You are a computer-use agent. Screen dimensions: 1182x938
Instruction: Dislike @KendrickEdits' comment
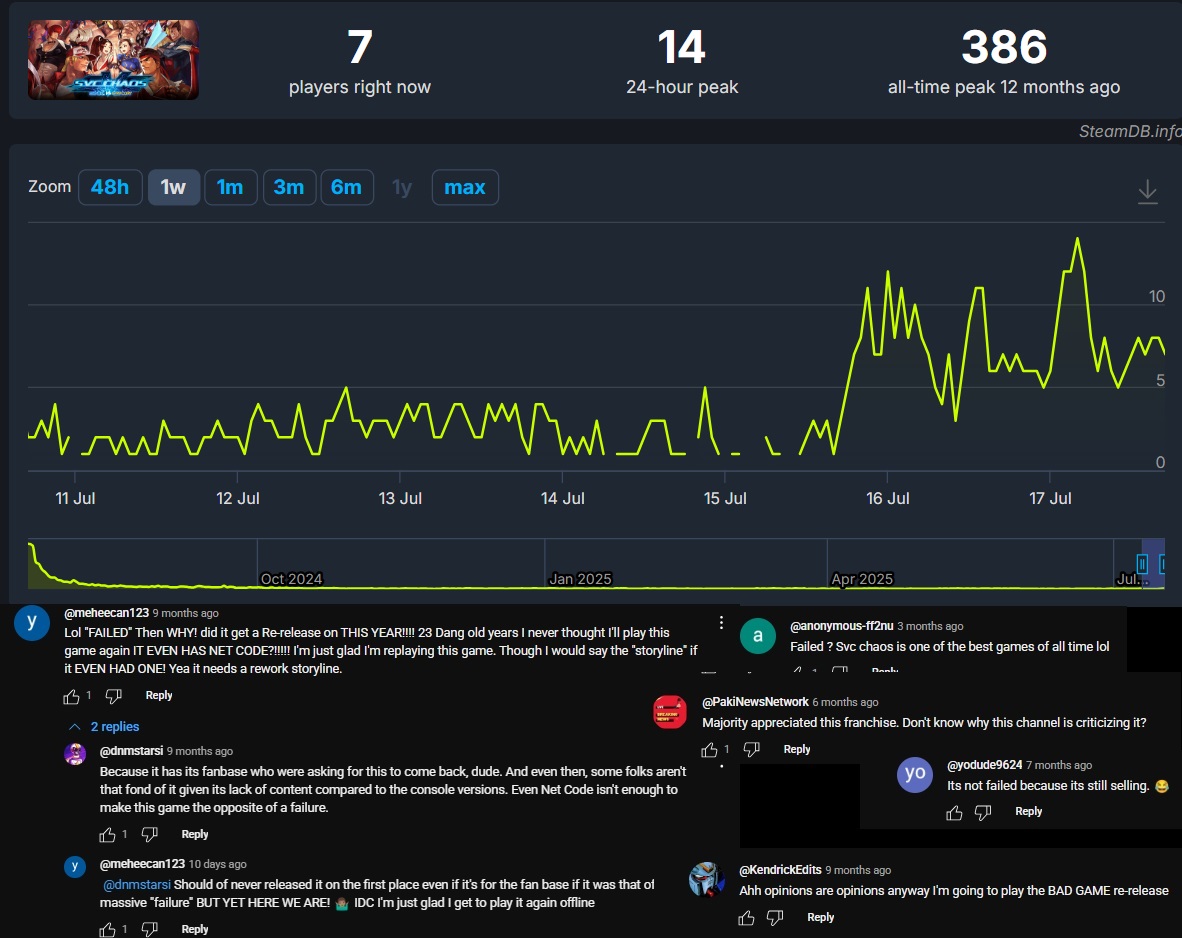tap(775, 918)
